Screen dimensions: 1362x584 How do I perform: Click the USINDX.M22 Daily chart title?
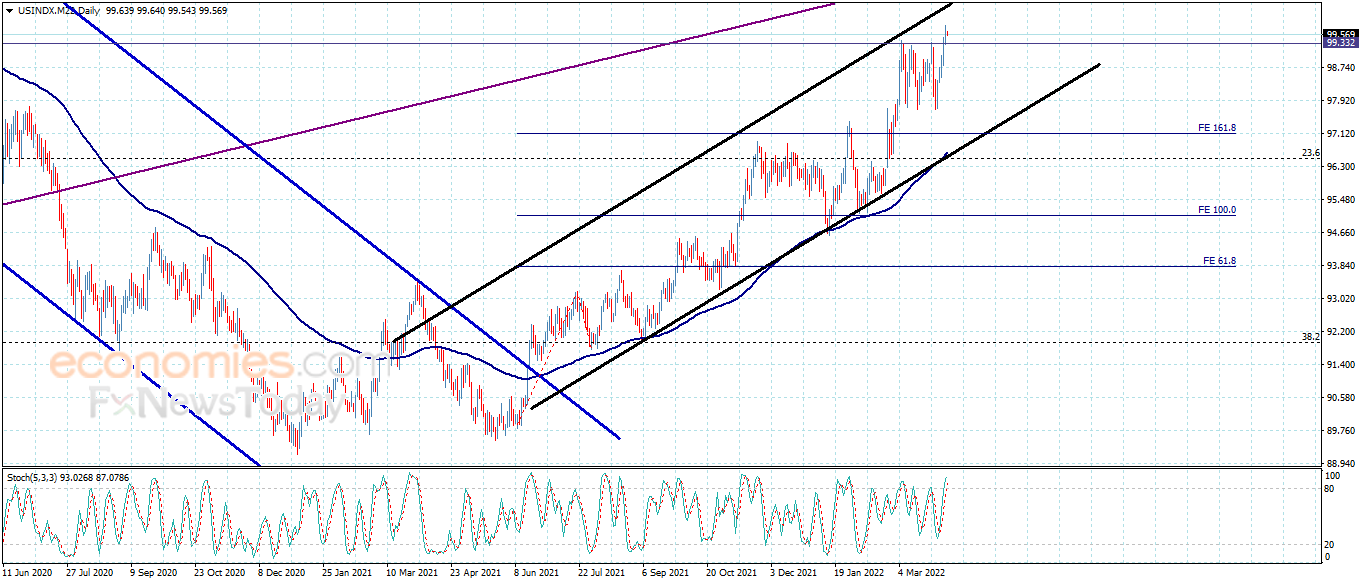[x=58, y=10]
